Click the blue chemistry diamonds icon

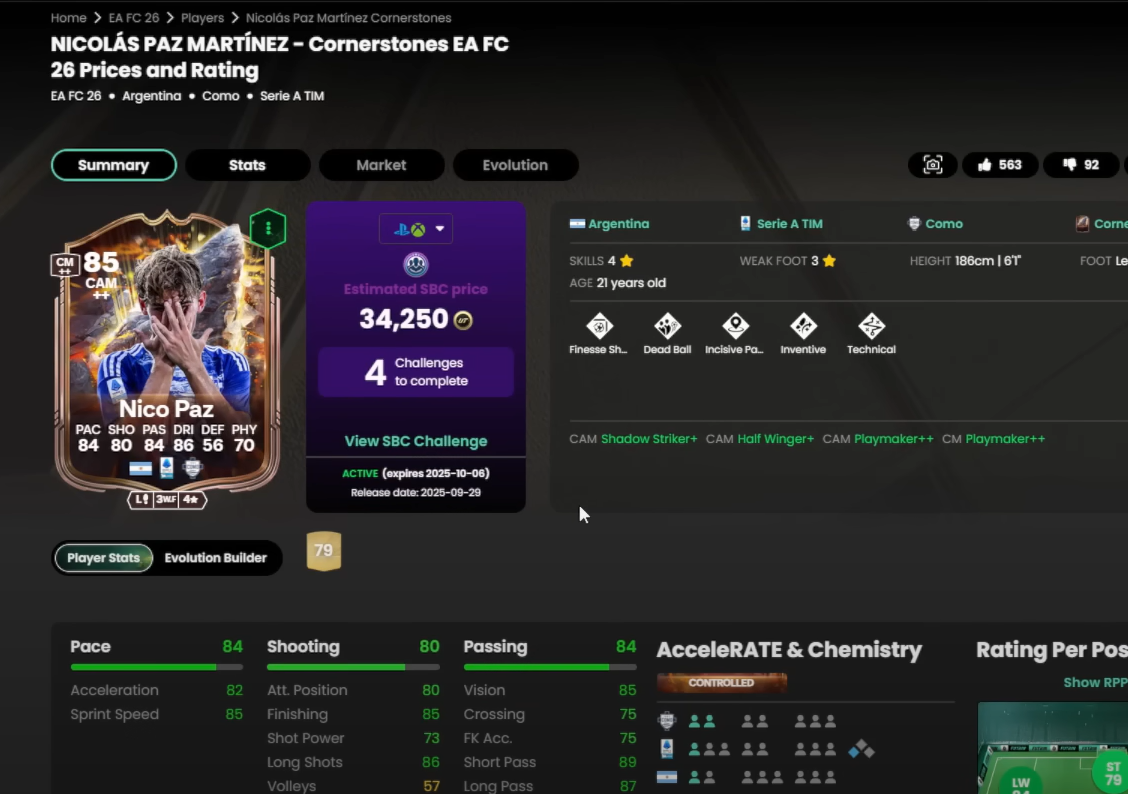[x=861, y=749]
